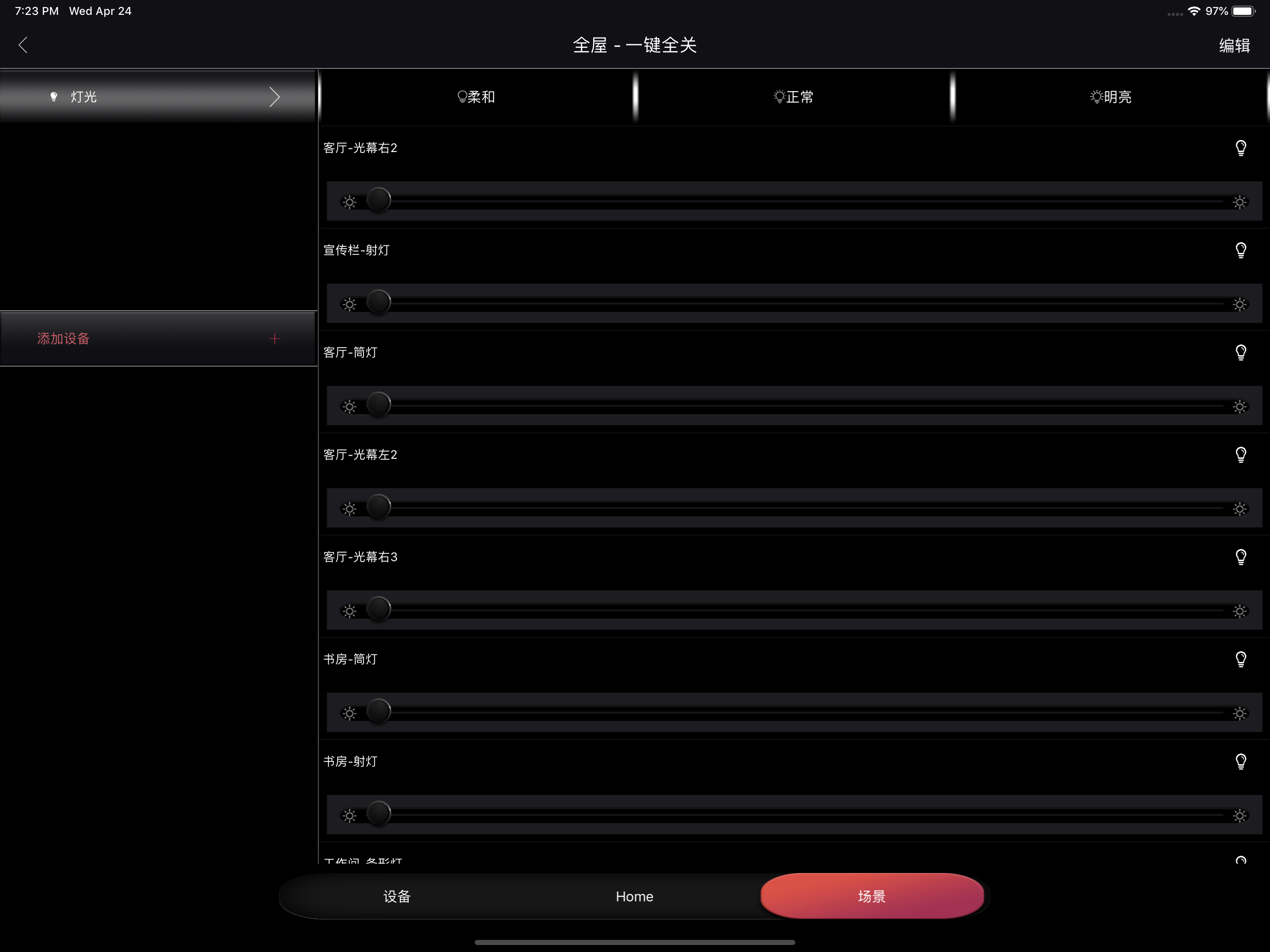Select the 柔和 soft brightness preset
This screenshot has width=1270, height=952.
tap(476, 97)
